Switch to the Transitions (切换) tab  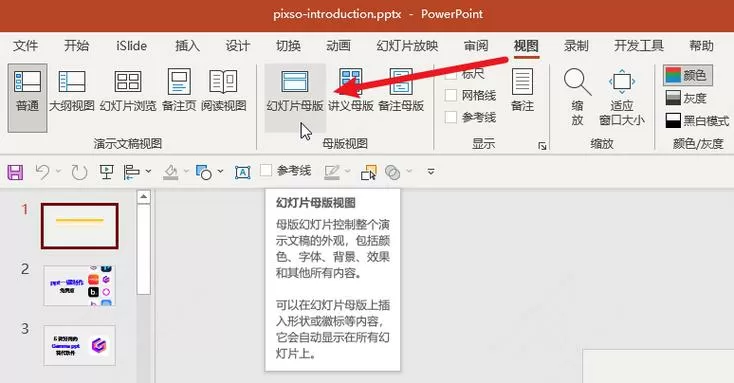[x=288, y=46]
